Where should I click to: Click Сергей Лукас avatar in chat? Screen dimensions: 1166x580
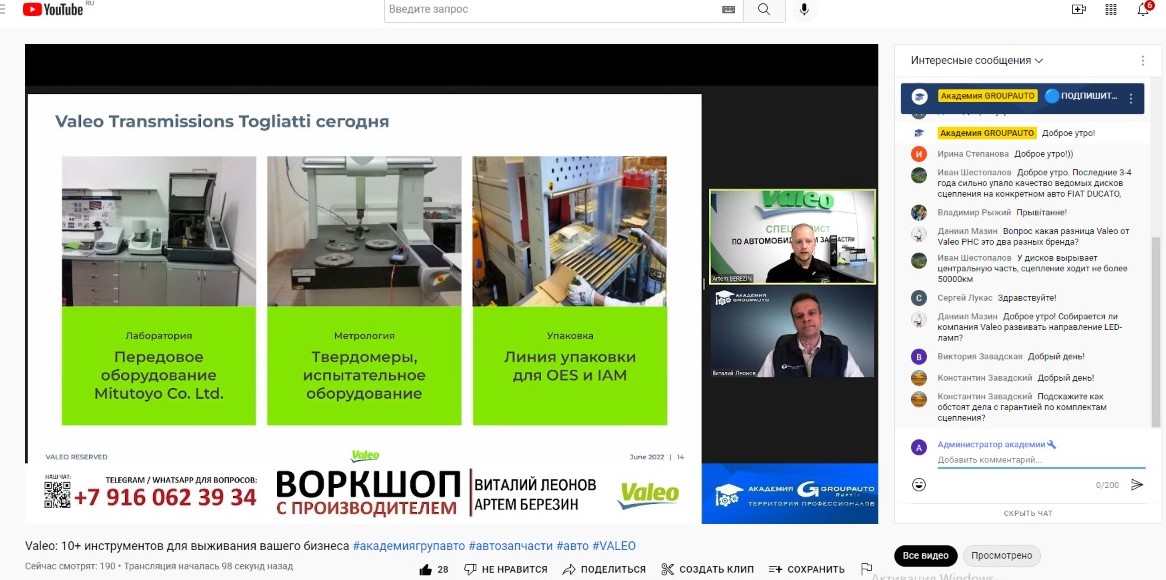coord(919,297)
